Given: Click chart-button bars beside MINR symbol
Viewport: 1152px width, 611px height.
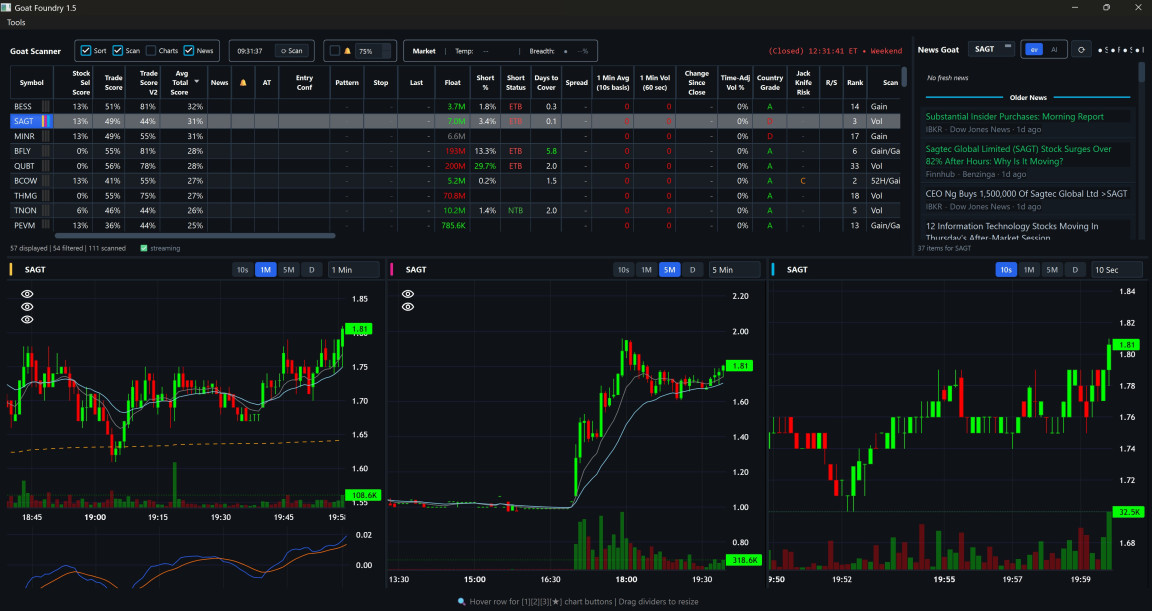Looking at the screenshot, I should [x=46, y=136].
